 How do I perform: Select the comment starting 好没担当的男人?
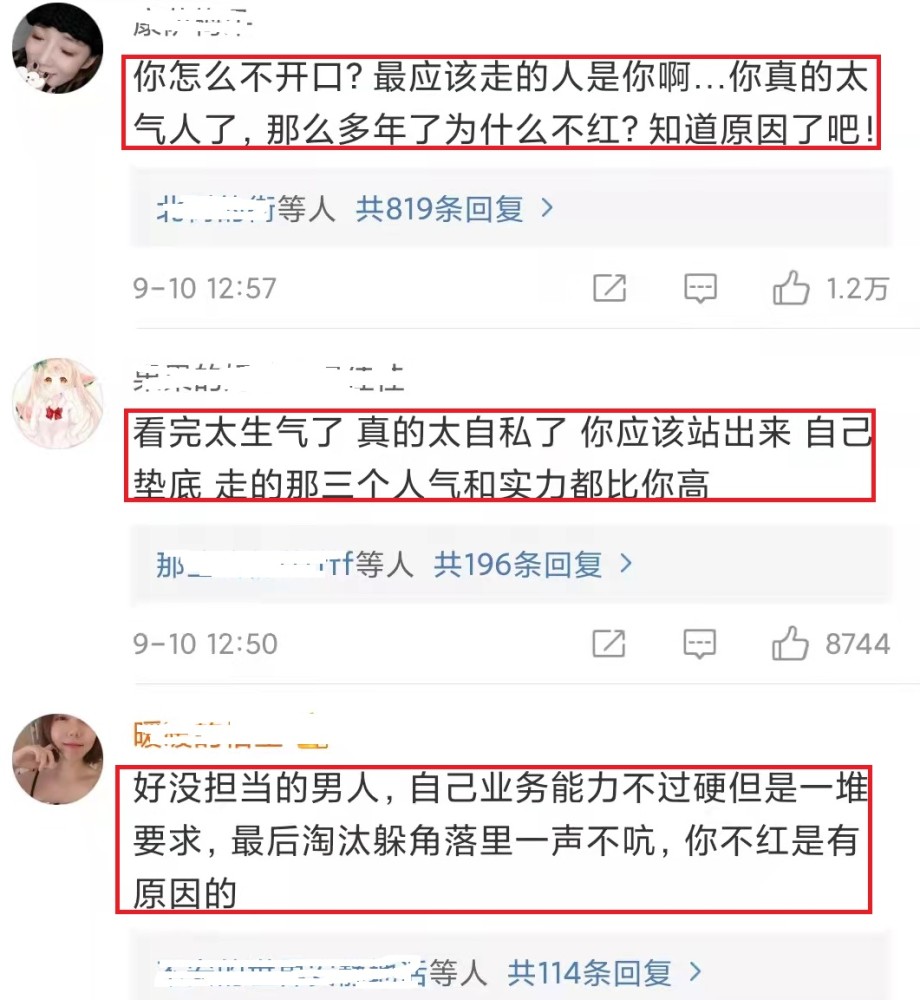point(493,839)
